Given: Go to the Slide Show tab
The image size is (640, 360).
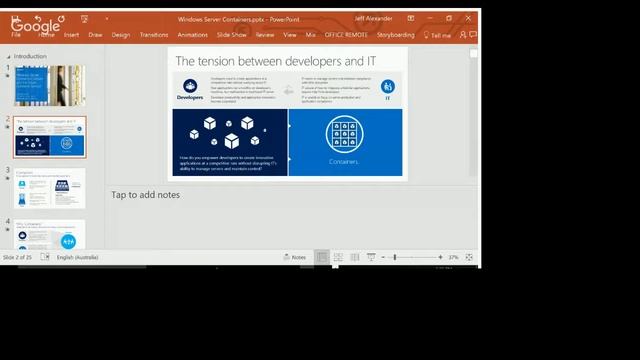Looking at the screenshot, I should (x=231, y=35).
